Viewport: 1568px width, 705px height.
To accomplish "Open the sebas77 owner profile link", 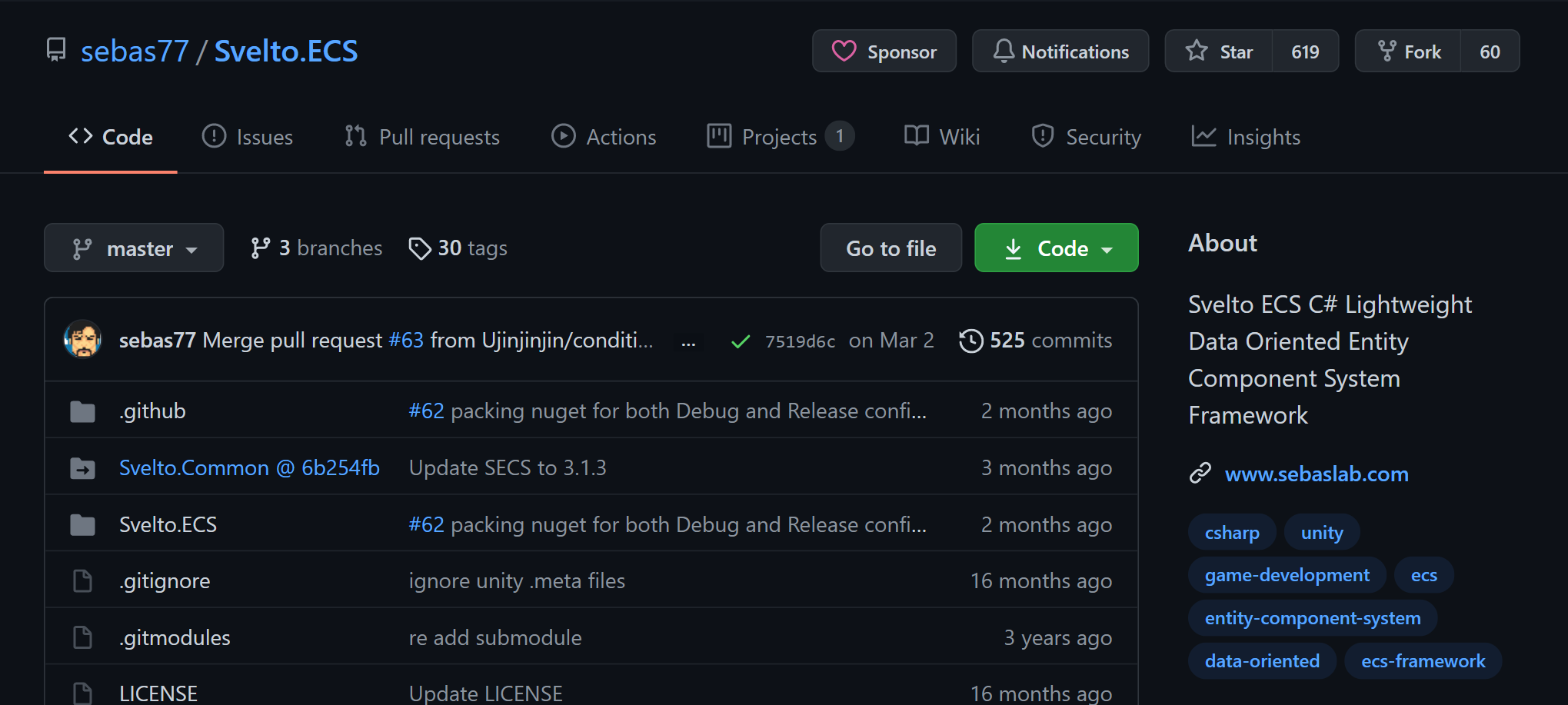I will click(x=135, y=51).
